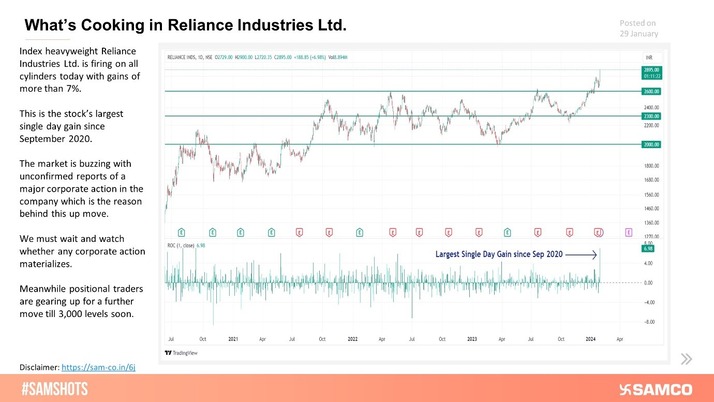The height and width of the screenshot is (402, 714).
Task: Click the 1360.00 value on the price axis
Action: point(651,223)
